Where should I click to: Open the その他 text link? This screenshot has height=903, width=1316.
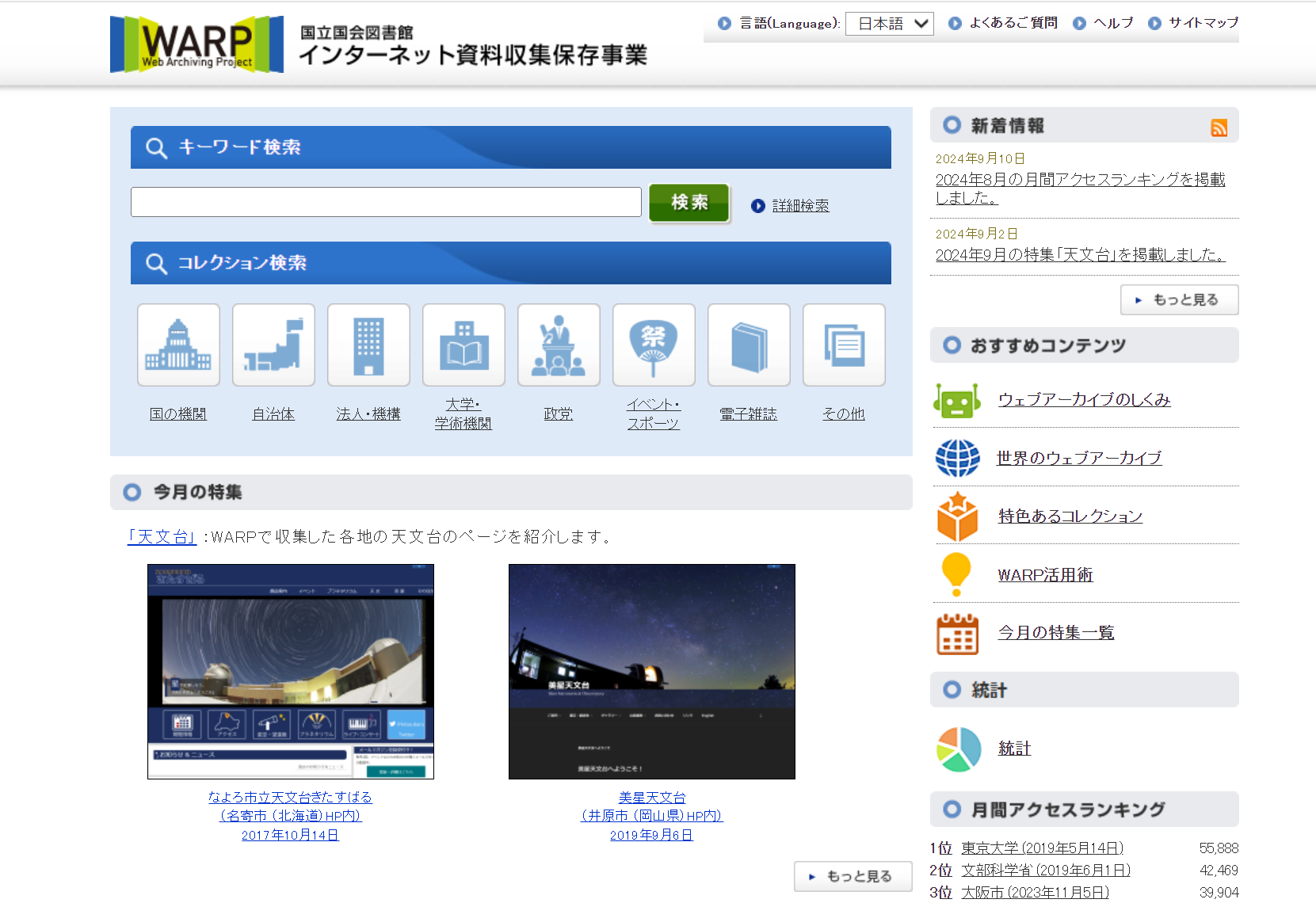(844, 414)
